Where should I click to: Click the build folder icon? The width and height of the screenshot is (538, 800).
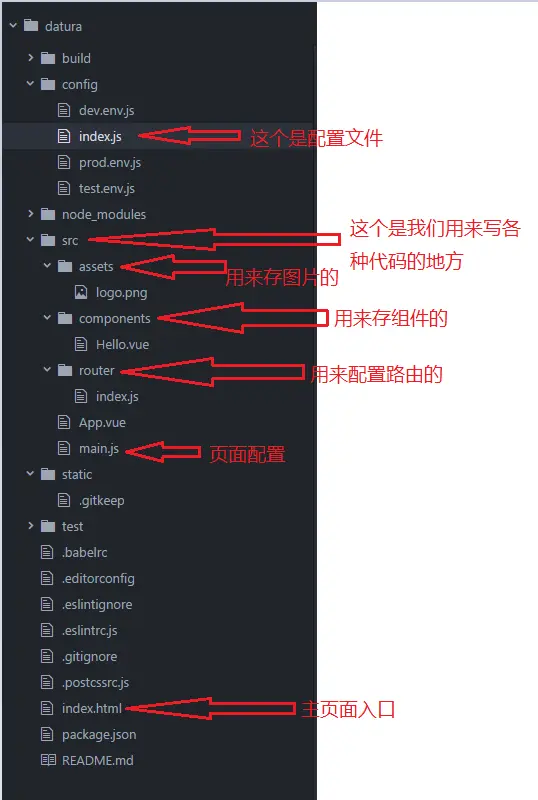click(x=48, y=58)
